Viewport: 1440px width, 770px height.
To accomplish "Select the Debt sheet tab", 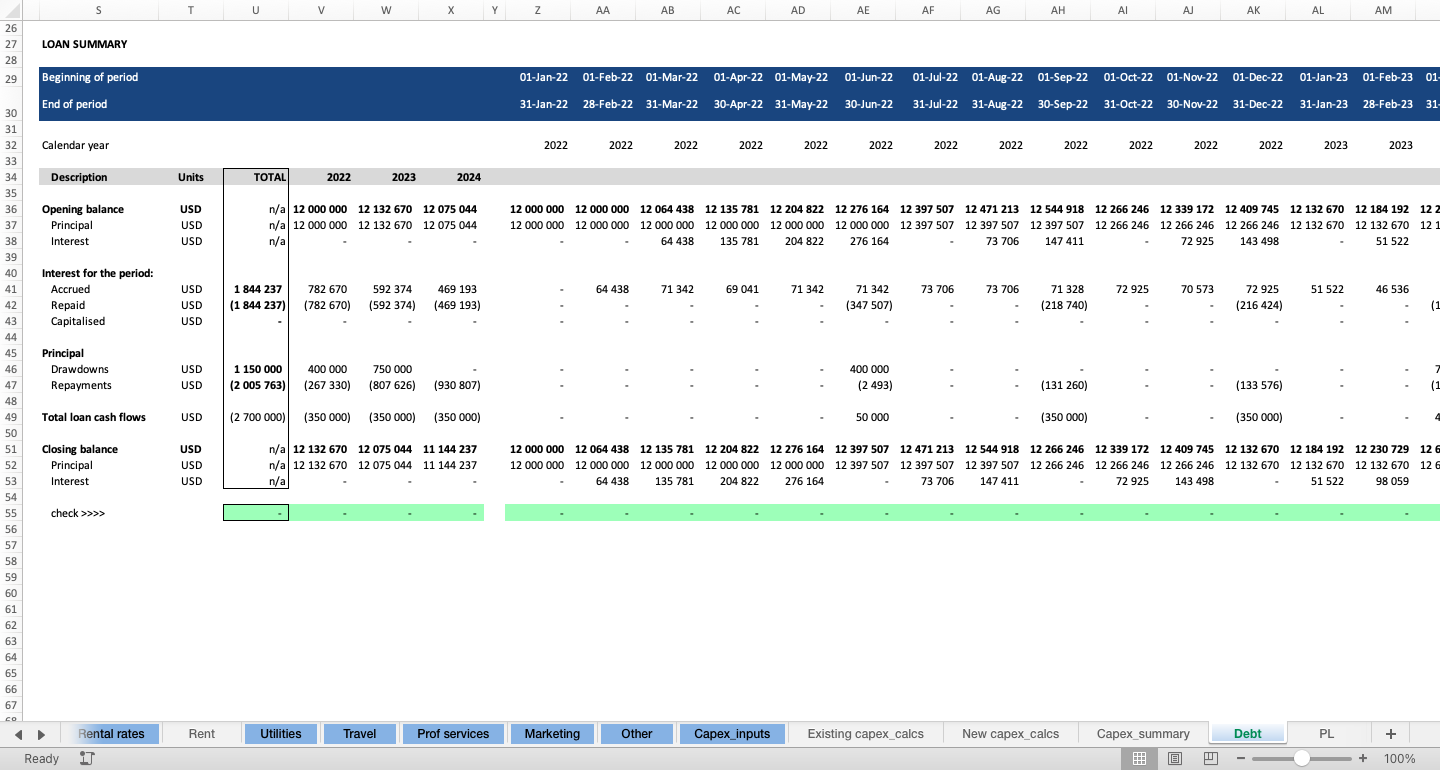I will point(1247,733).
